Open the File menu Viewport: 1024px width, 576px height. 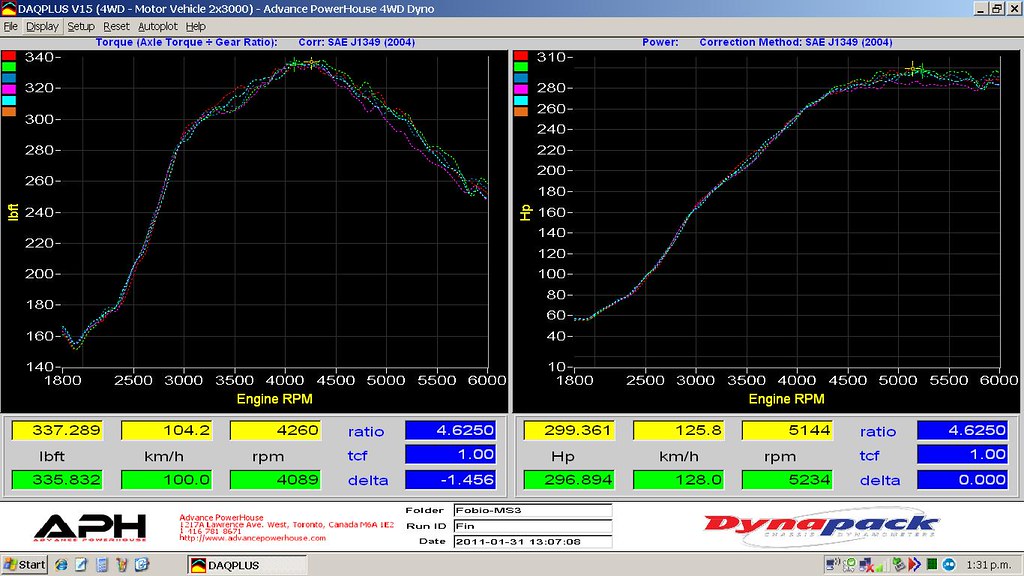(x=11, y=26)
